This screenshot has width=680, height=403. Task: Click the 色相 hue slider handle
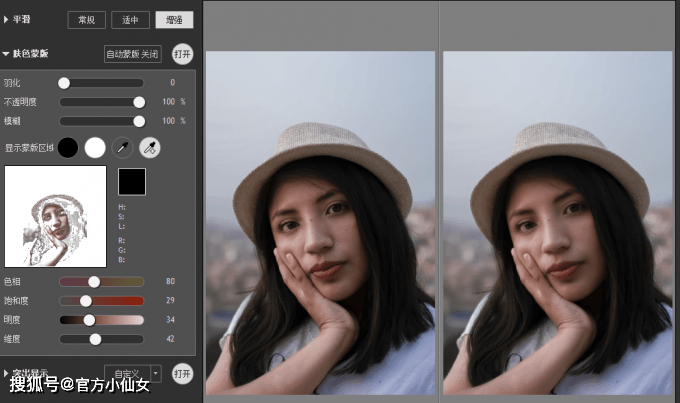[x=94, y=282]
